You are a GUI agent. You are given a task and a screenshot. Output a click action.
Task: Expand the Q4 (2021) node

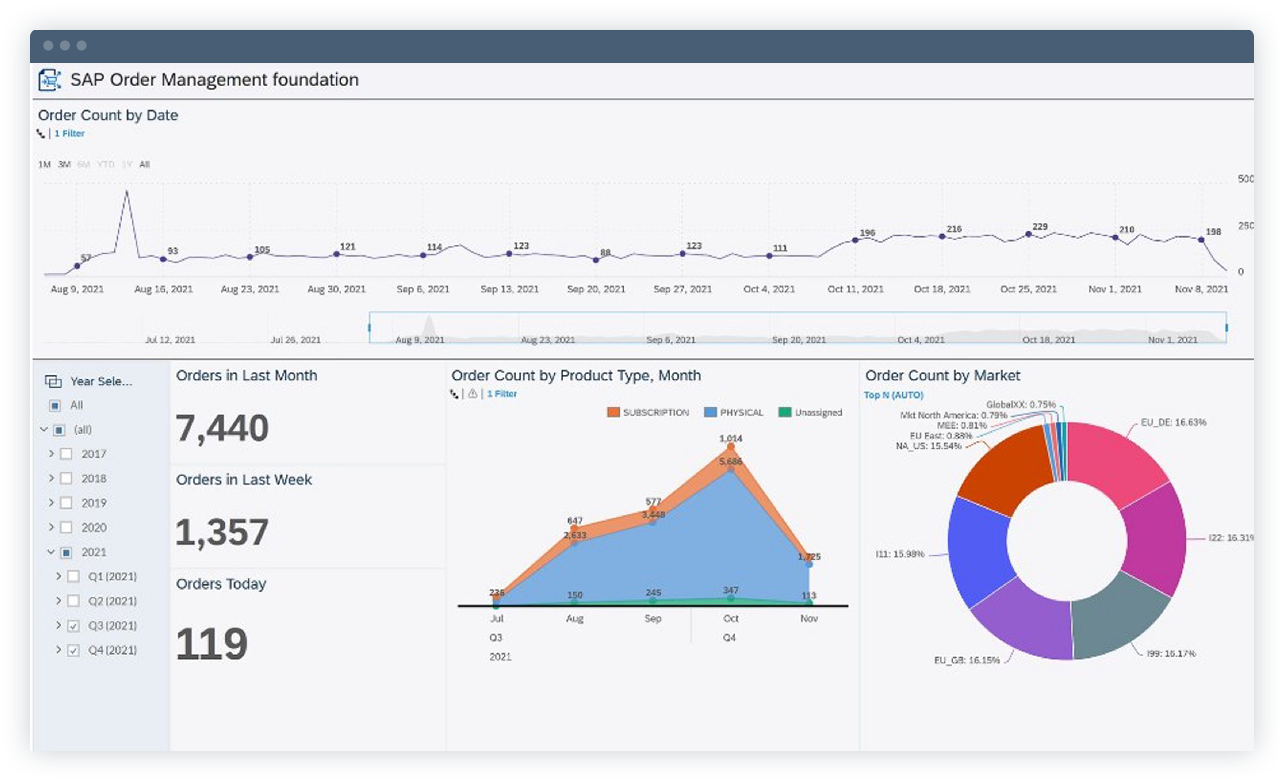click(x=58, y=650)
